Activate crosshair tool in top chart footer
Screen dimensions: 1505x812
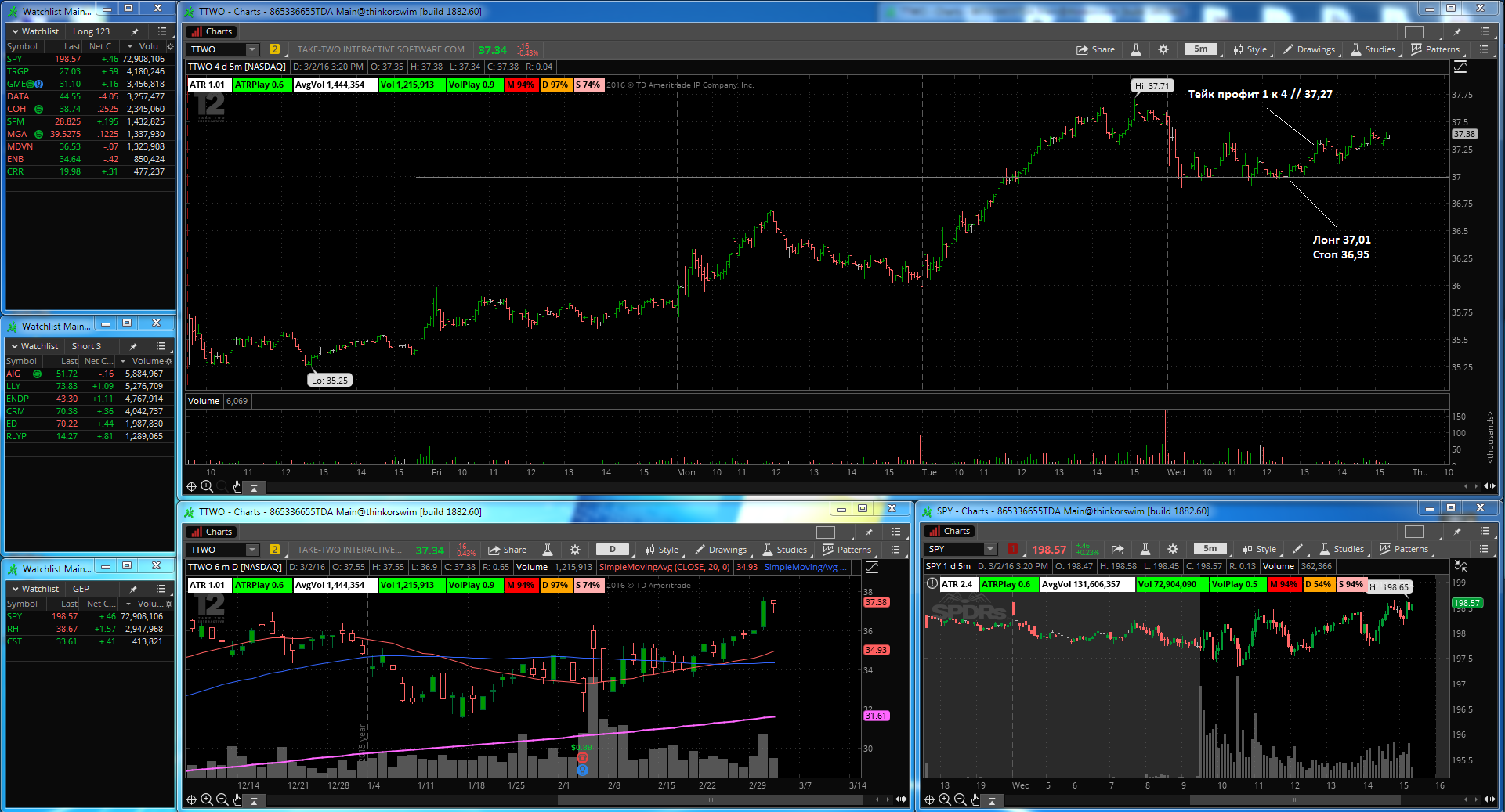click(192, 486)
